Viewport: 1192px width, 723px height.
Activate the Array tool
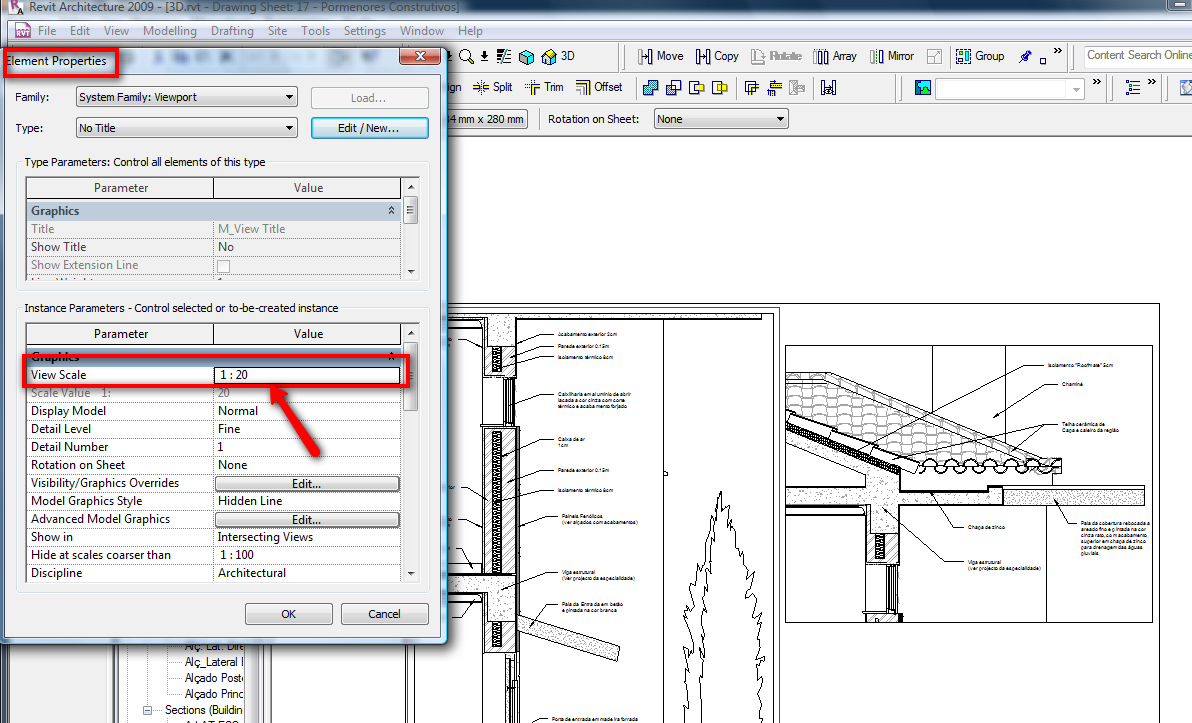click(x=834, y=56)
